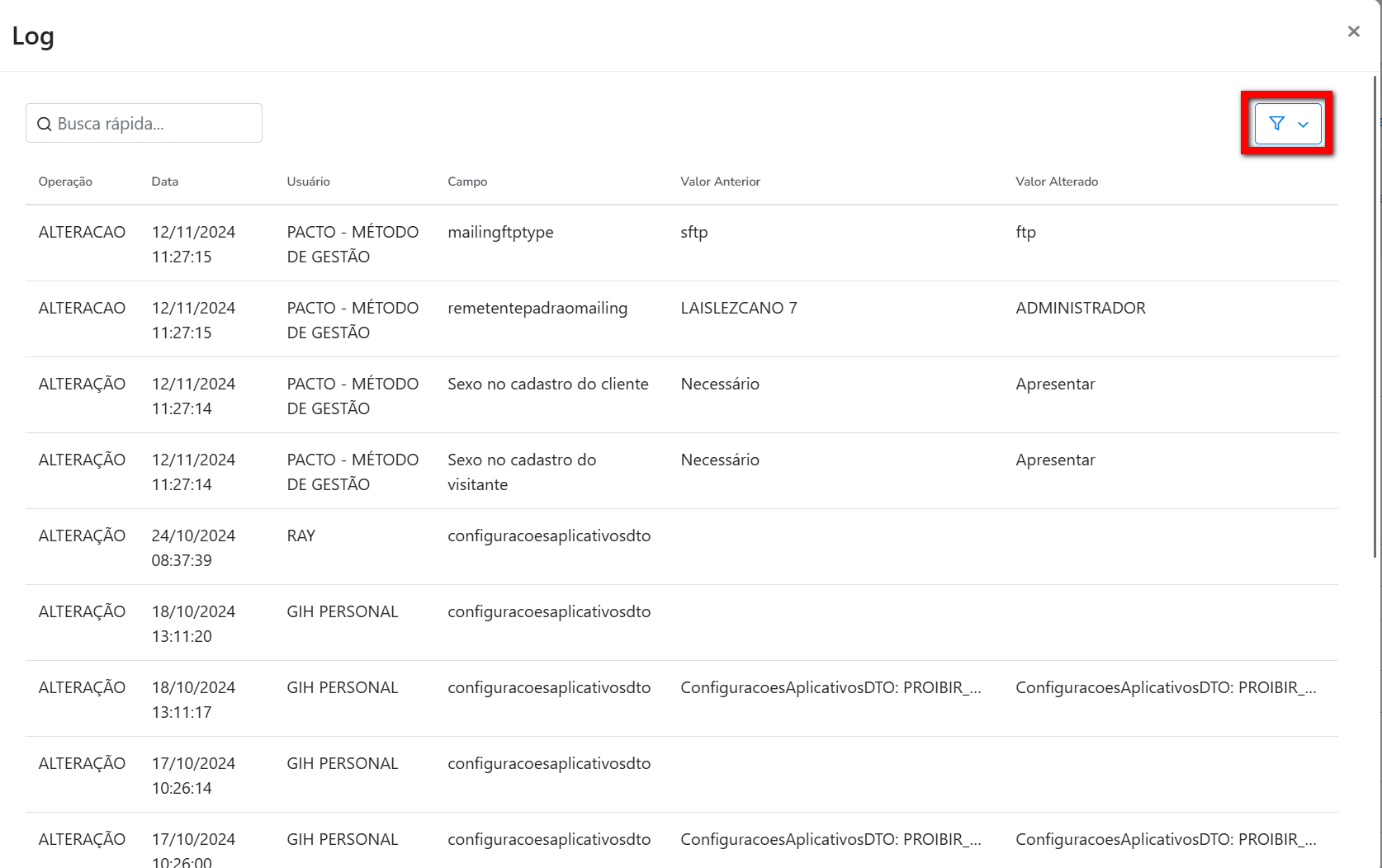The height and width of the screenshot is (868, 1382).
Task: Select the remetentepadraomailing log row
Action: coord(537,309)
